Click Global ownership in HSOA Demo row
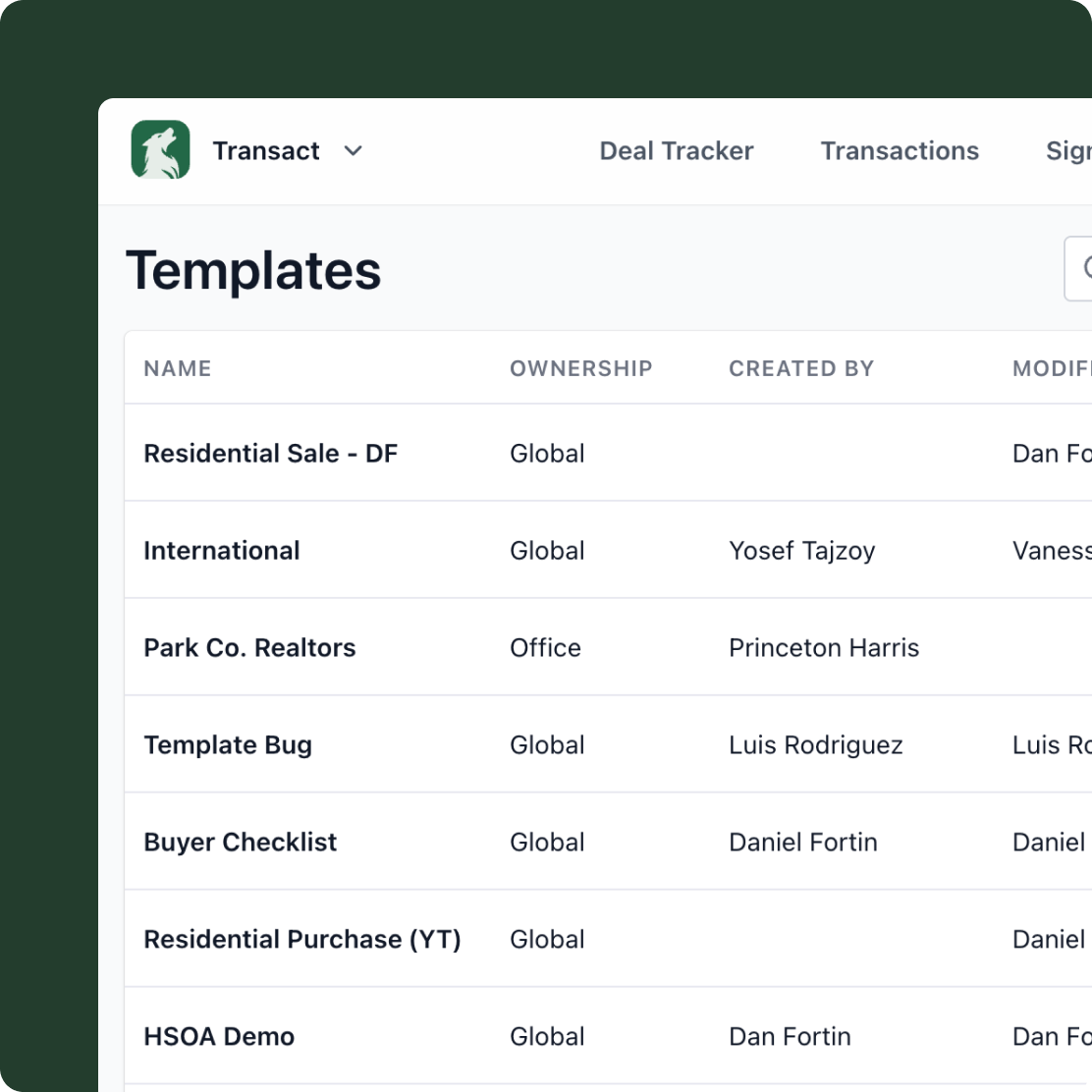1092x1092 pixels. (547, 1036)
